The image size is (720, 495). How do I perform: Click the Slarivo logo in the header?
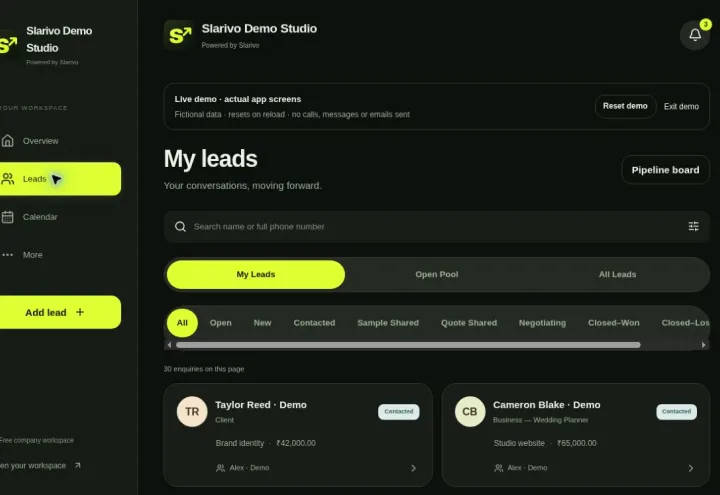179,35
